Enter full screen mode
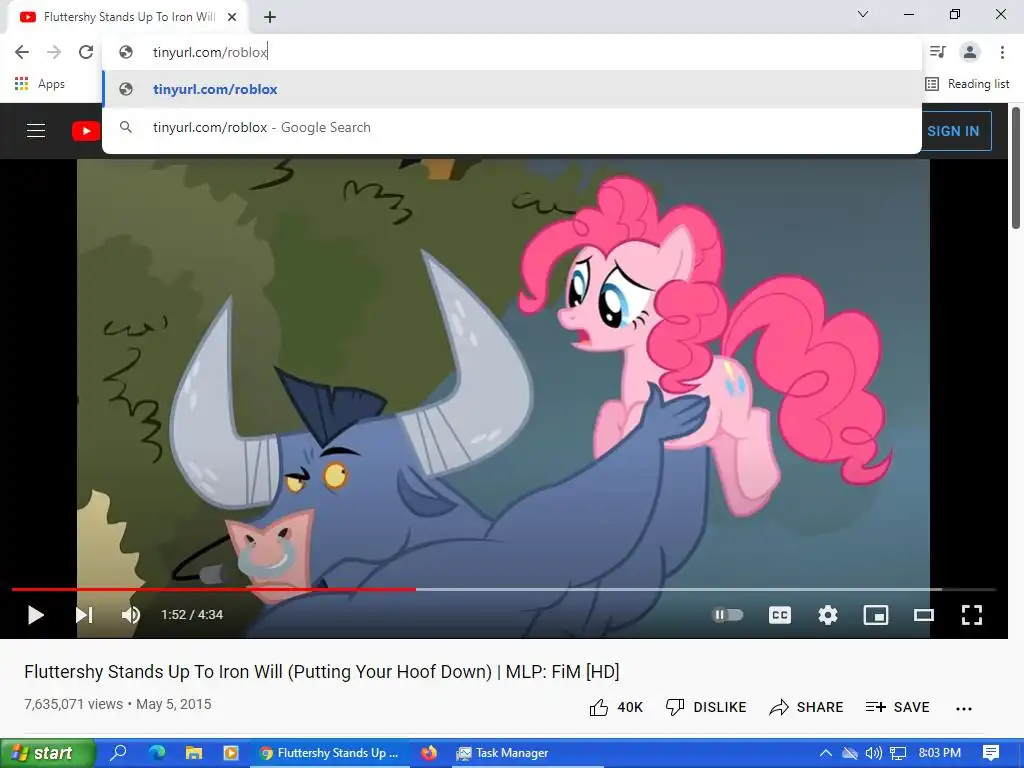The width and height of the screenshot is (1024, 768). click(972, 615)
